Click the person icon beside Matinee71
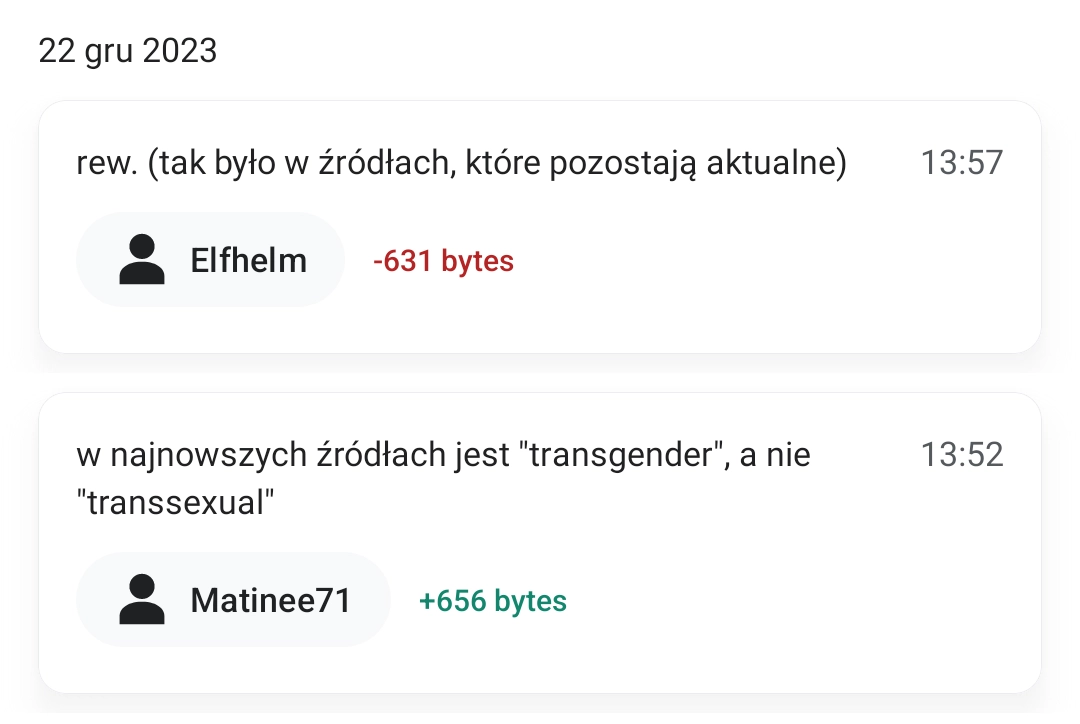 pyautogui.click(x=141, y=600)
